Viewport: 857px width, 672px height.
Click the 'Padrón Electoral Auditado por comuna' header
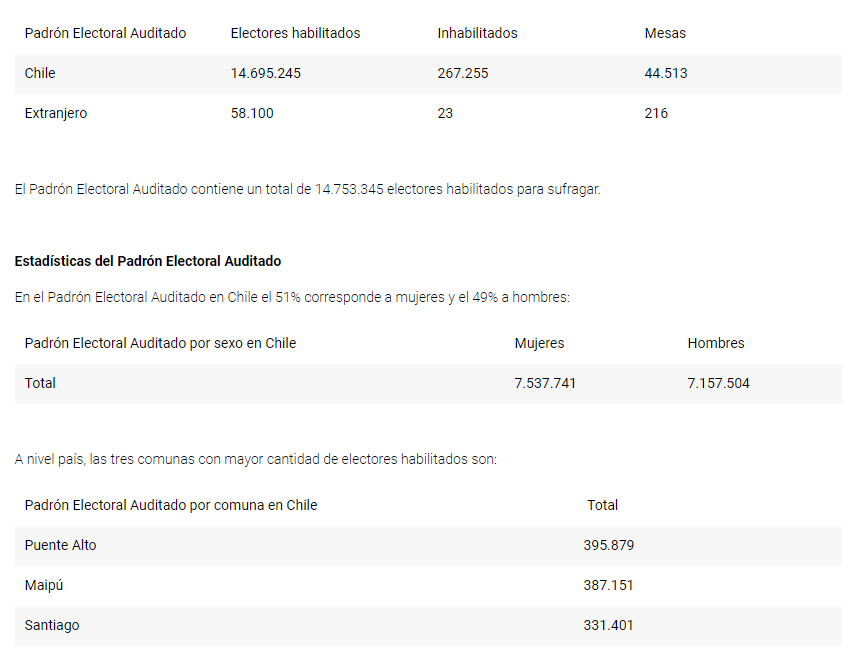171,505
